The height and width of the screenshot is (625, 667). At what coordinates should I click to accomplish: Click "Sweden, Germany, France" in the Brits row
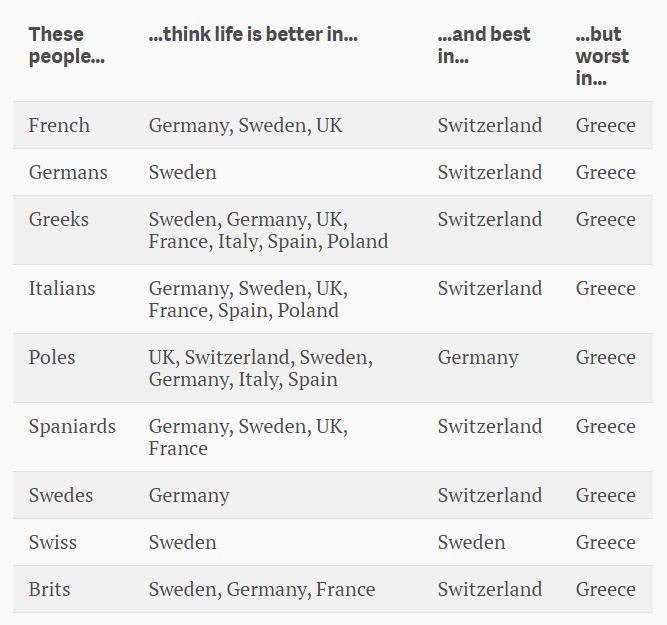coord(262,589)
